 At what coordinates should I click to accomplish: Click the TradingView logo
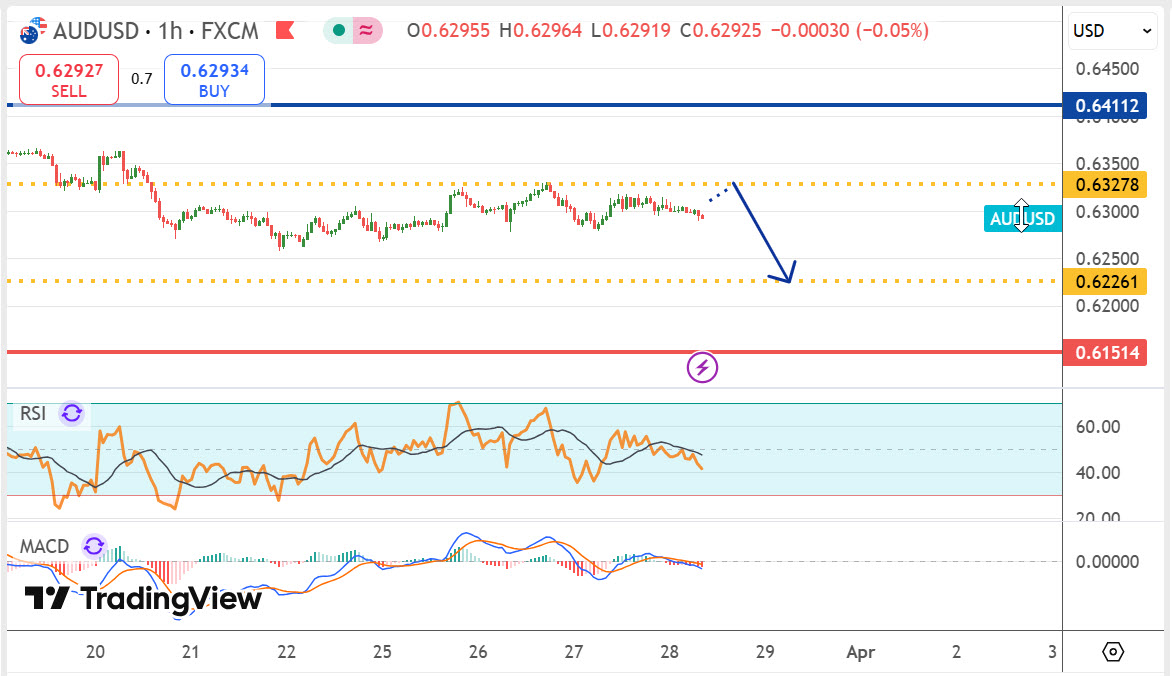(x=143, y=598)
